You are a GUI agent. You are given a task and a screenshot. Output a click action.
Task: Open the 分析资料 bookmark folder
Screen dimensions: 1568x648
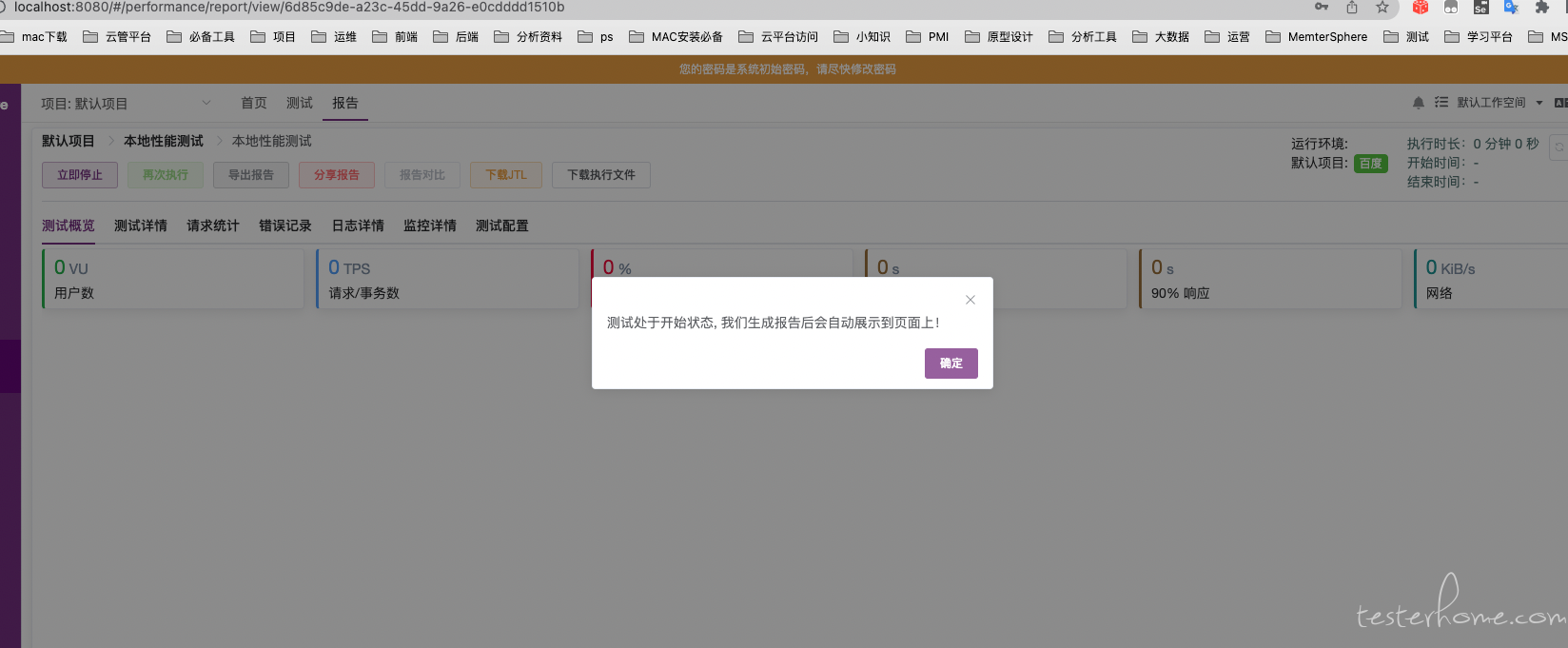[x=528, y=37]
